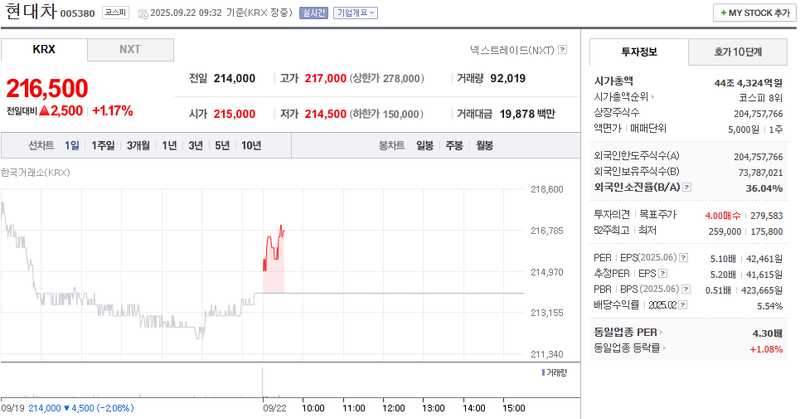Image resolution: width=800 pixels, height=419 pixels.
Task: Select the 10년 chart period
Action: pyautogui.click(x=251, y=145)
